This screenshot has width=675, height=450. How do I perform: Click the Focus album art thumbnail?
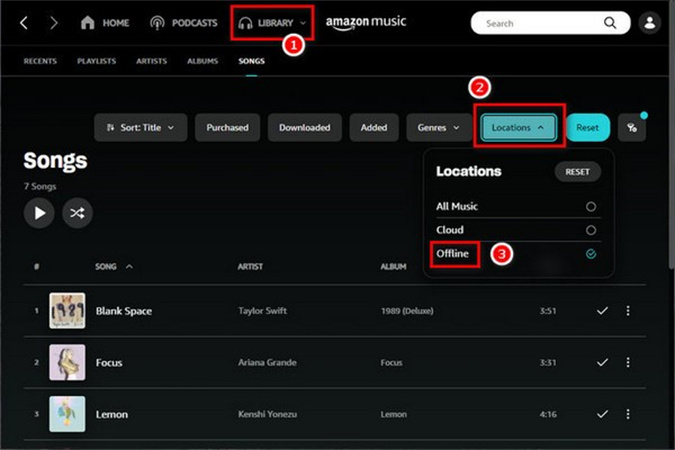[67, 362]
